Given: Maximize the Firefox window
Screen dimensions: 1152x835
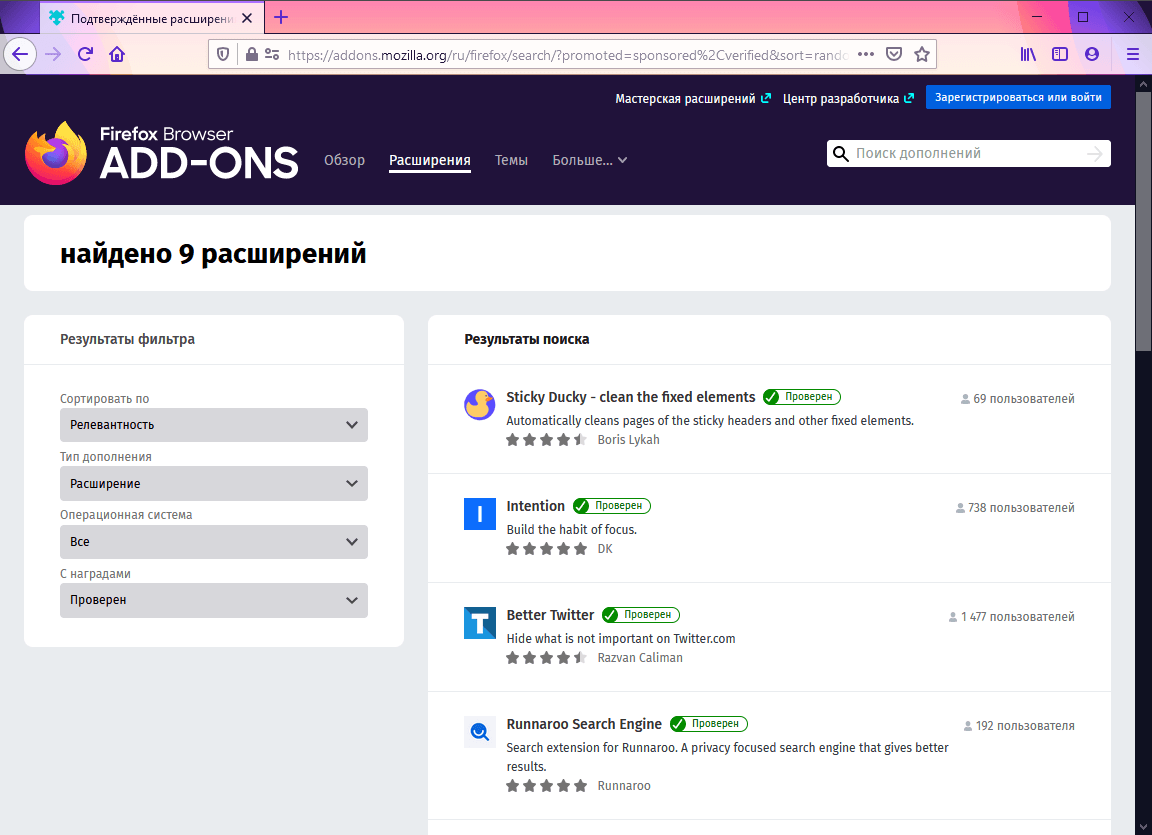Looking at the screenshot, I should (1083, 17).
